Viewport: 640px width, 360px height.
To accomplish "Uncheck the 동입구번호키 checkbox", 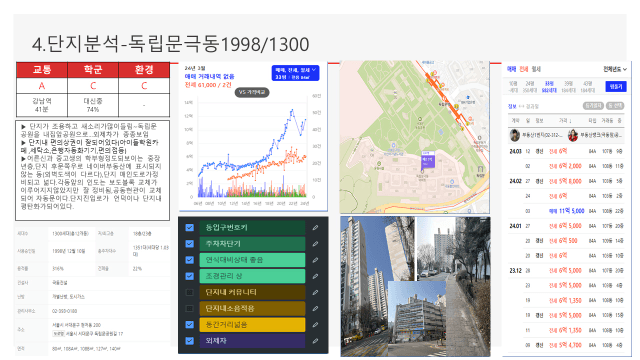I will click(189, 228).
